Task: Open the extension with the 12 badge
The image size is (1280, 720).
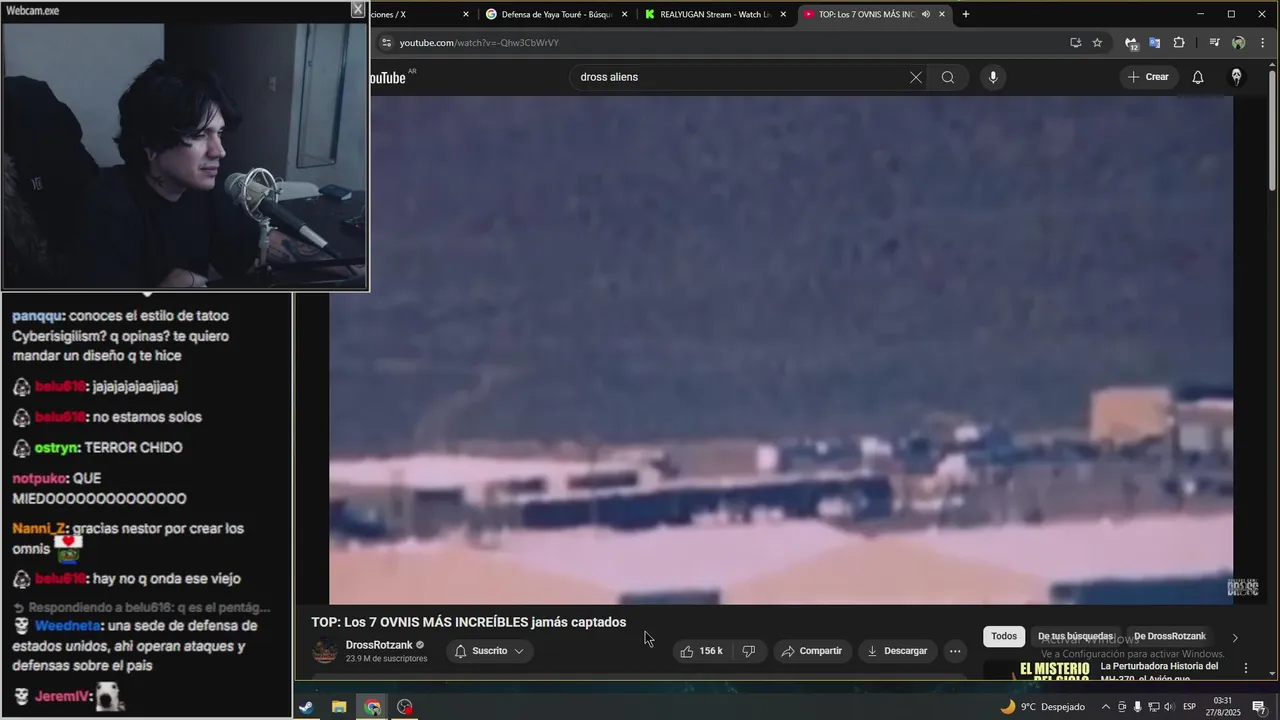Action: [1131, 43]
